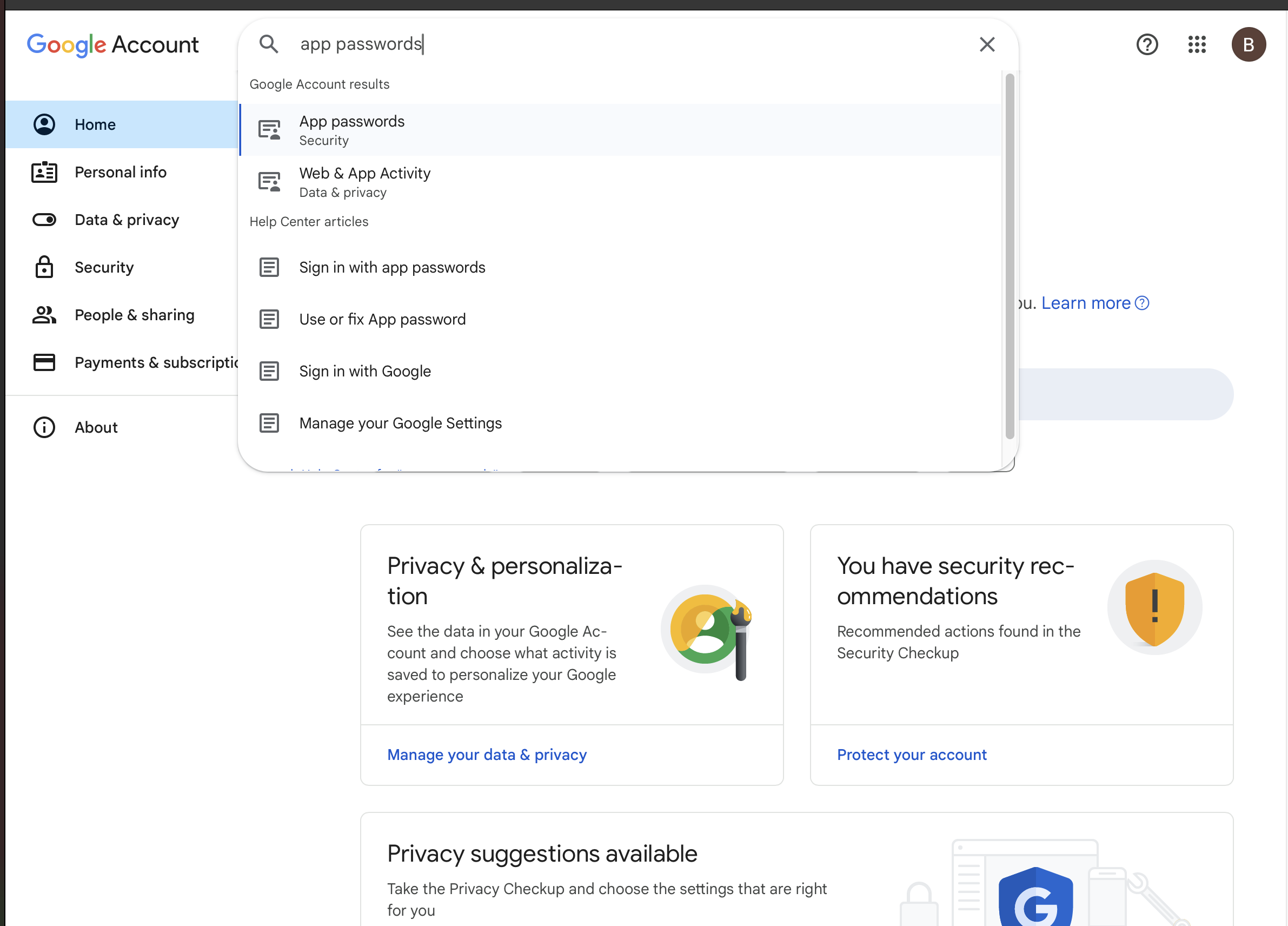The height and width of the screenshot is (926, 1288).
Task: Open Use or fix App password article
Action: tap(382, 319)
